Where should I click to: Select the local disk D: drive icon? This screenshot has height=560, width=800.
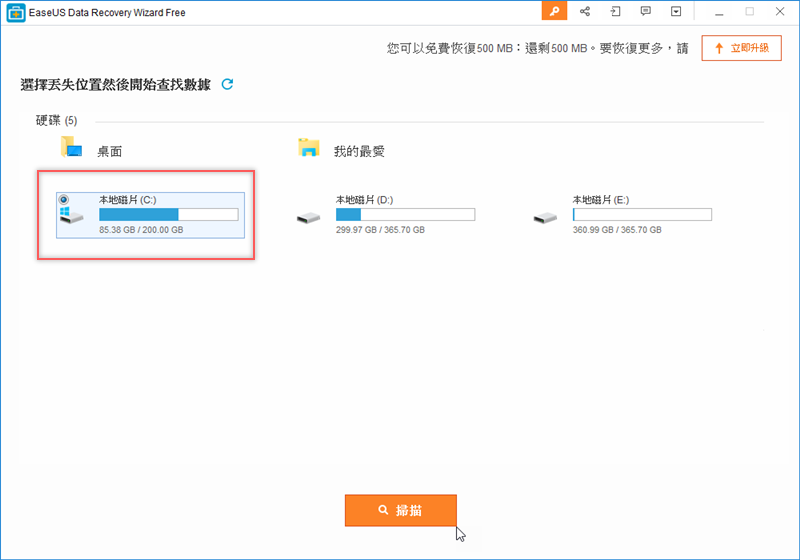tap(308, 218)
